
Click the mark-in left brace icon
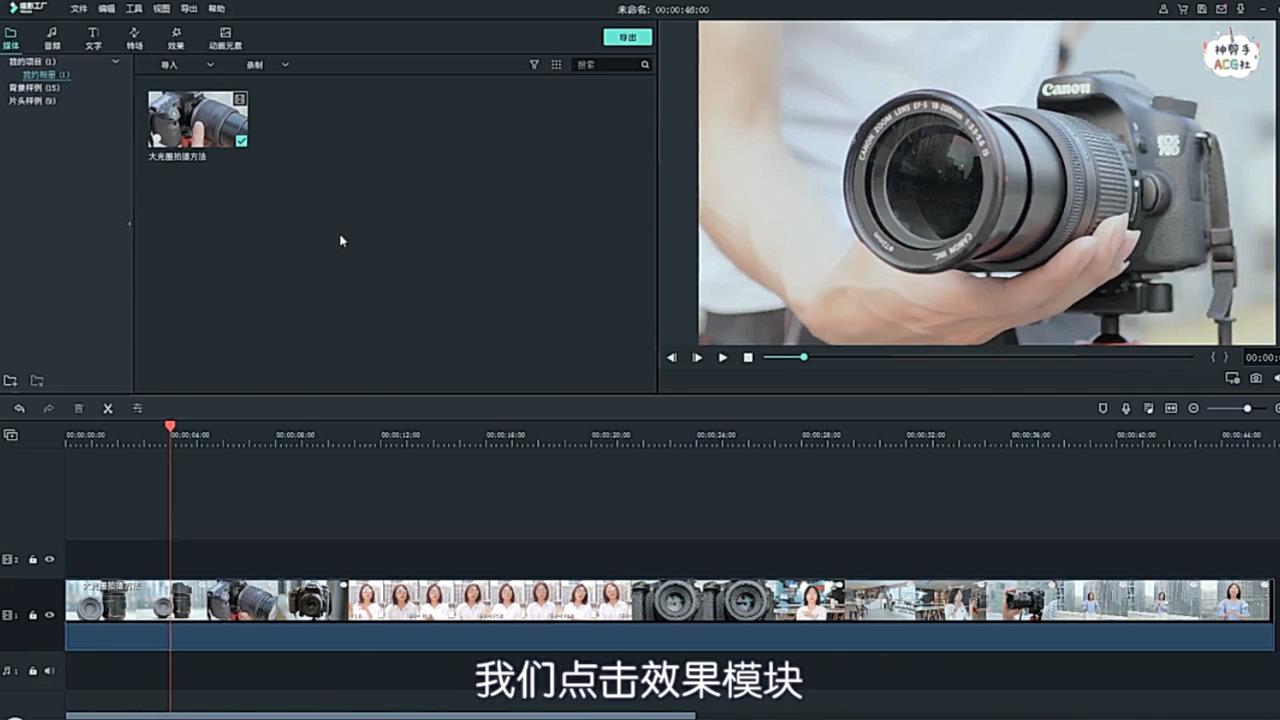point(1214,357)
